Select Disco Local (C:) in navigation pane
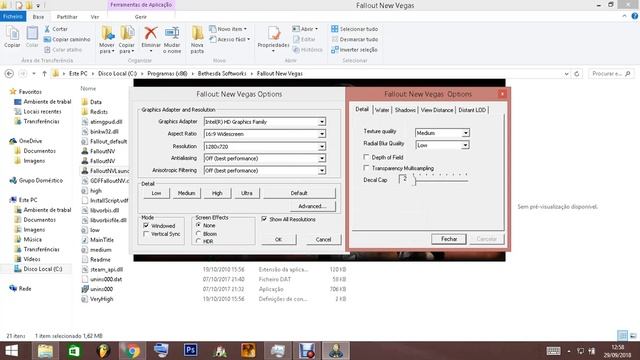This screenshot has width=640, height=360. tap(42, 269)
